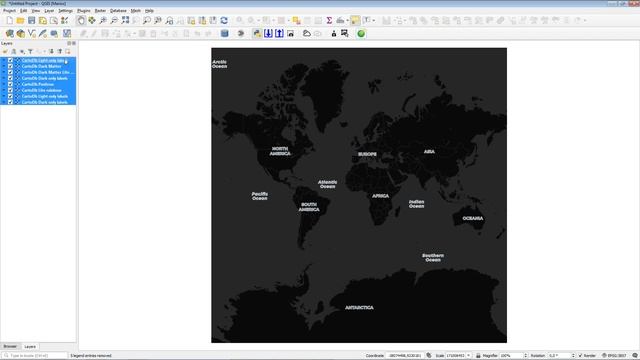The width and height of the screenshot is (640, 360).
Task: Activate the Zoom Out tool
Action: click(x=114, y=20)
